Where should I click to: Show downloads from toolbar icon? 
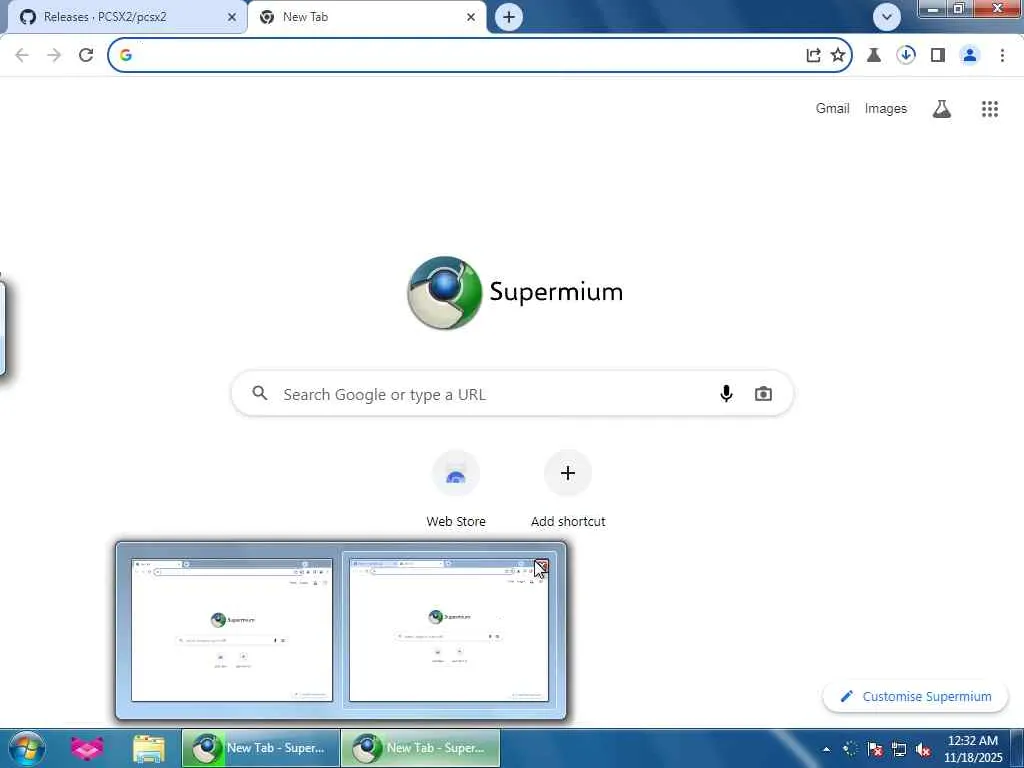906,55
